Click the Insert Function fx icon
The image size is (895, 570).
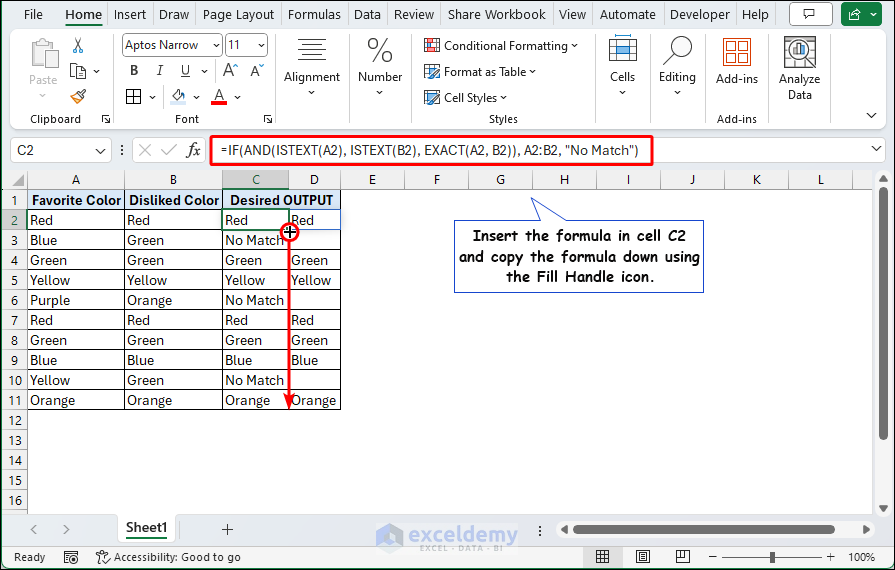(193, 151)
